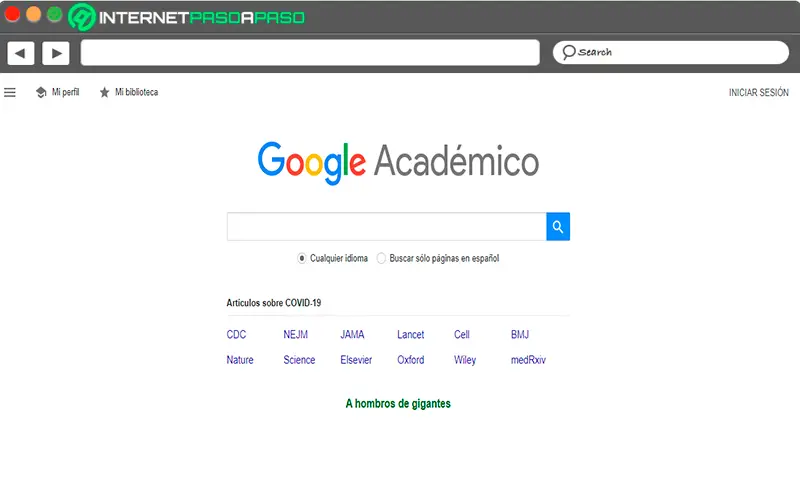This screenshot has height=500, width=800.
Task: Focus the Google Académico search box
Action: coord(386,227)
